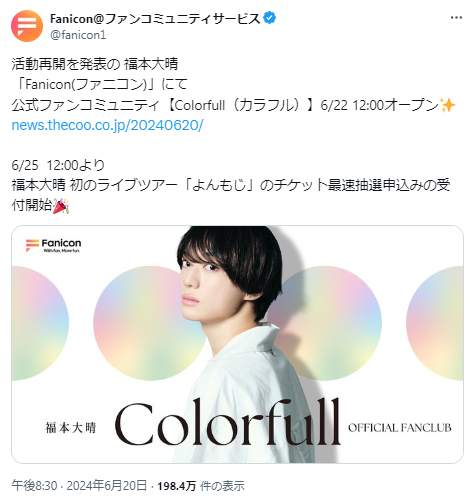Click OFFICIAL FANCLUB text in the banner
473x504 pixels.
click(x=400, y=428)
